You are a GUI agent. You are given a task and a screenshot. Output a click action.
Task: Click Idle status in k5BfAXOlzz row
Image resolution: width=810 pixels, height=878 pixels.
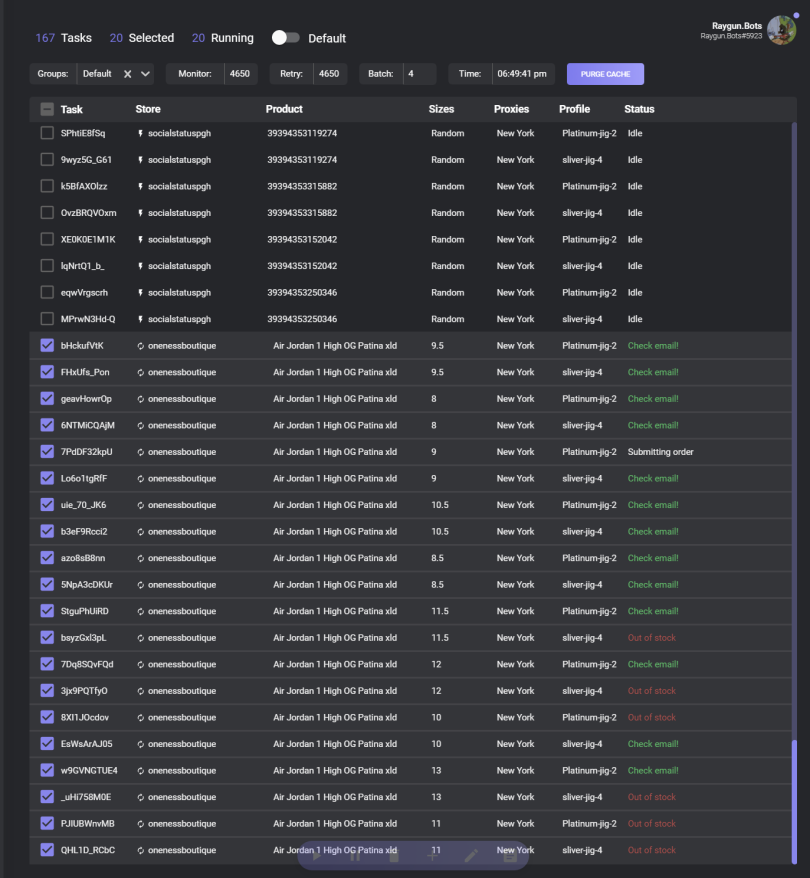[635, 186]
